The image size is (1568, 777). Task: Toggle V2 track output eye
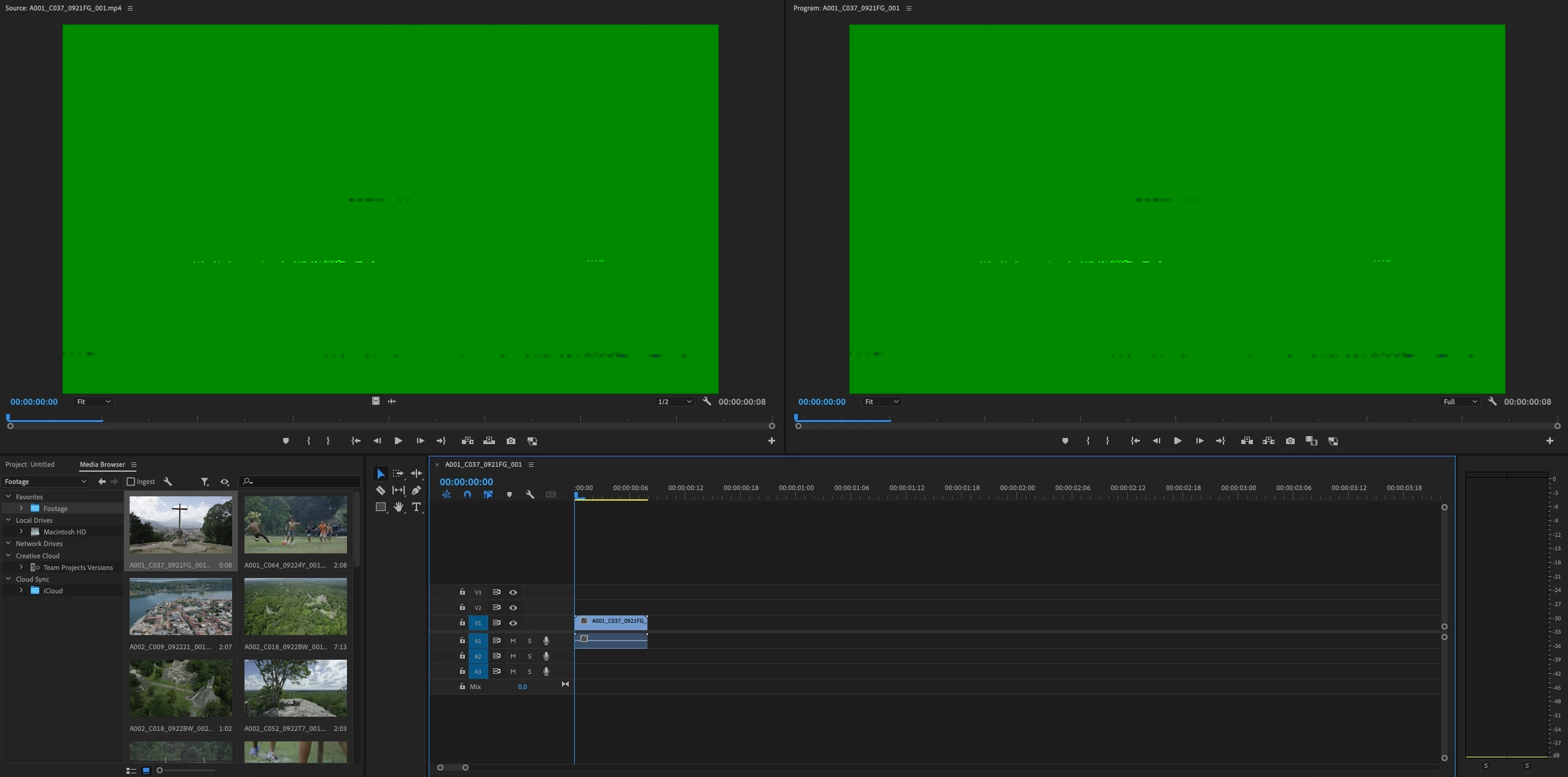coord(513,607)
